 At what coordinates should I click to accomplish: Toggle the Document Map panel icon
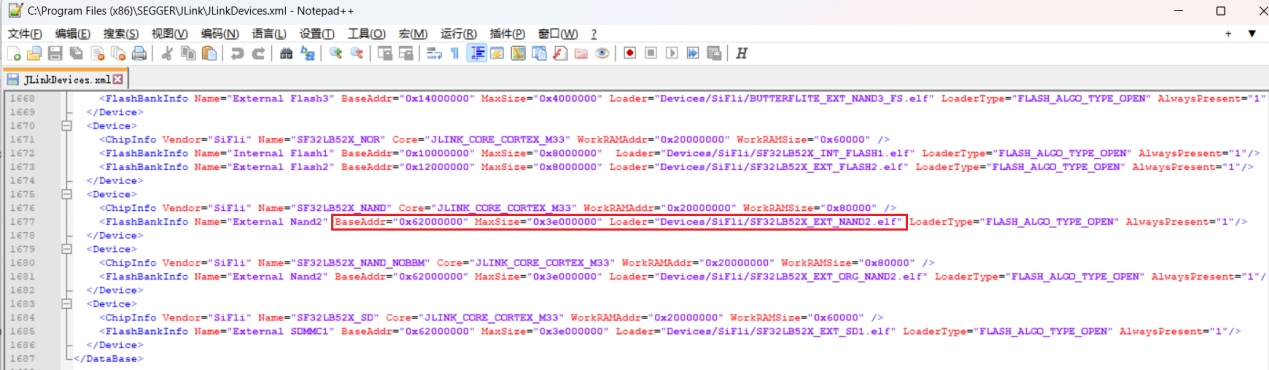click(518, 53)
